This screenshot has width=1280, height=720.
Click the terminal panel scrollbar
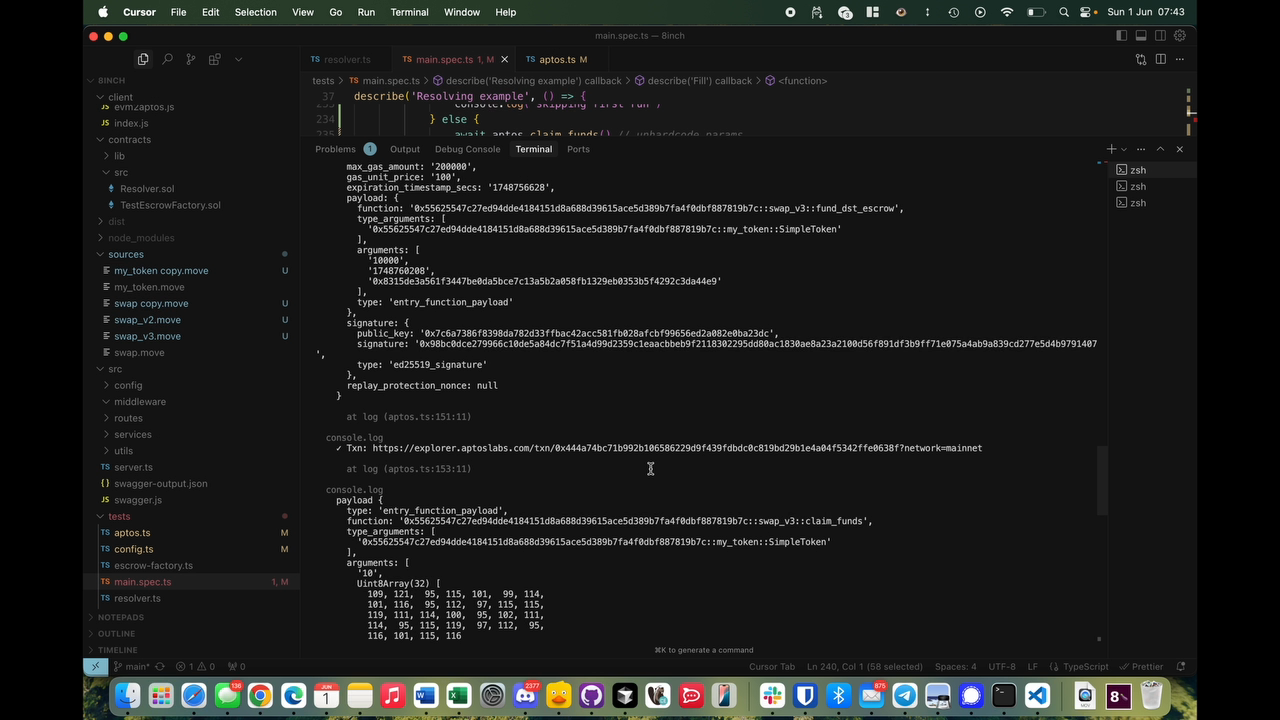point(1103,481)
